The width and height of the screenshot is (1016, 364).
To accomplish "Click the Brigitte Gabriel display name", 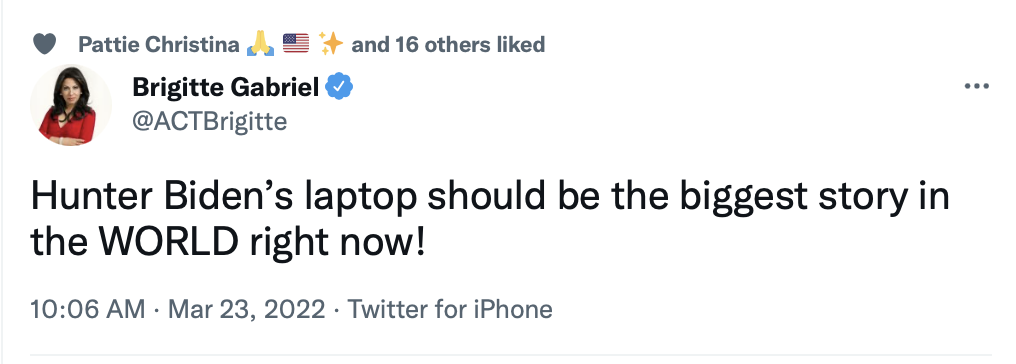I will (225, 87).
